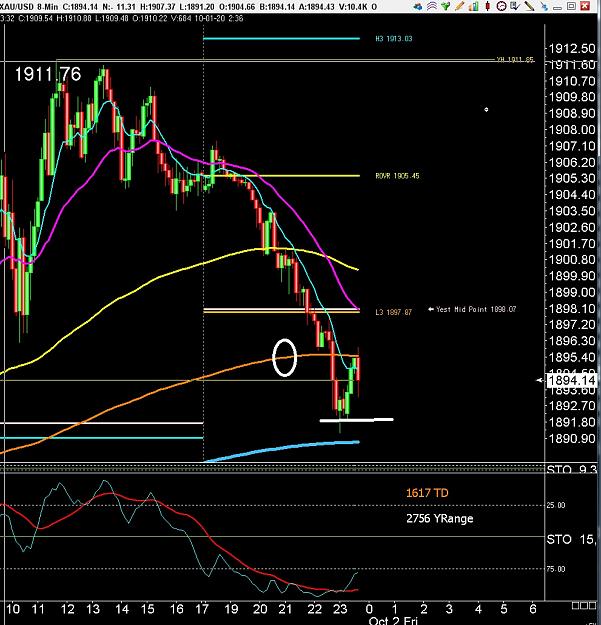Click the purple arcs indicator icon
The width and height of the screenshot is (601, 625).
click(432, 6)
